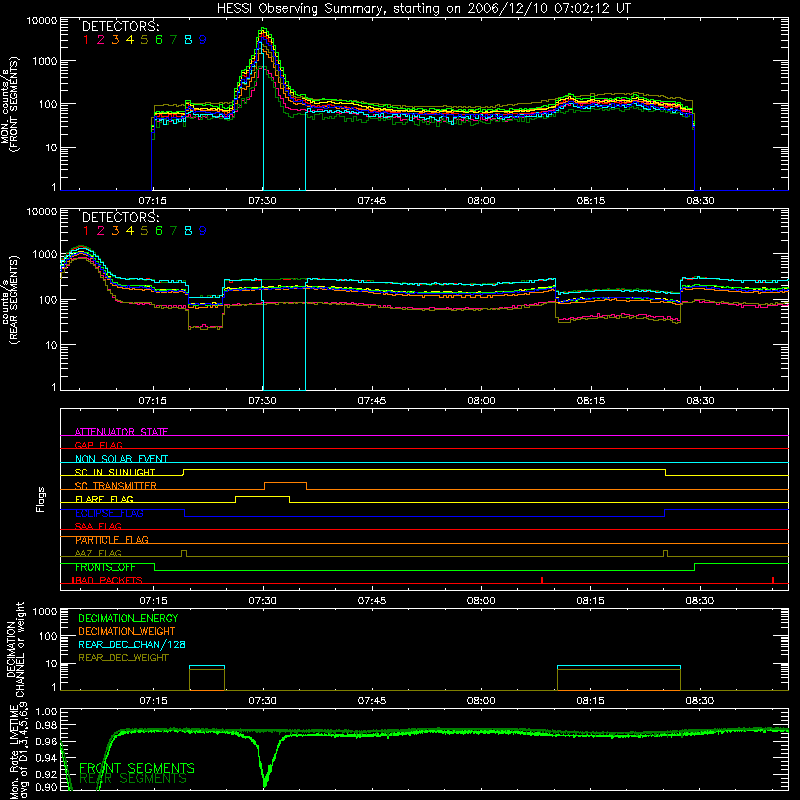Choose detector 8 in the front segments legend
The image size is (800, 800).
point(188,40)
